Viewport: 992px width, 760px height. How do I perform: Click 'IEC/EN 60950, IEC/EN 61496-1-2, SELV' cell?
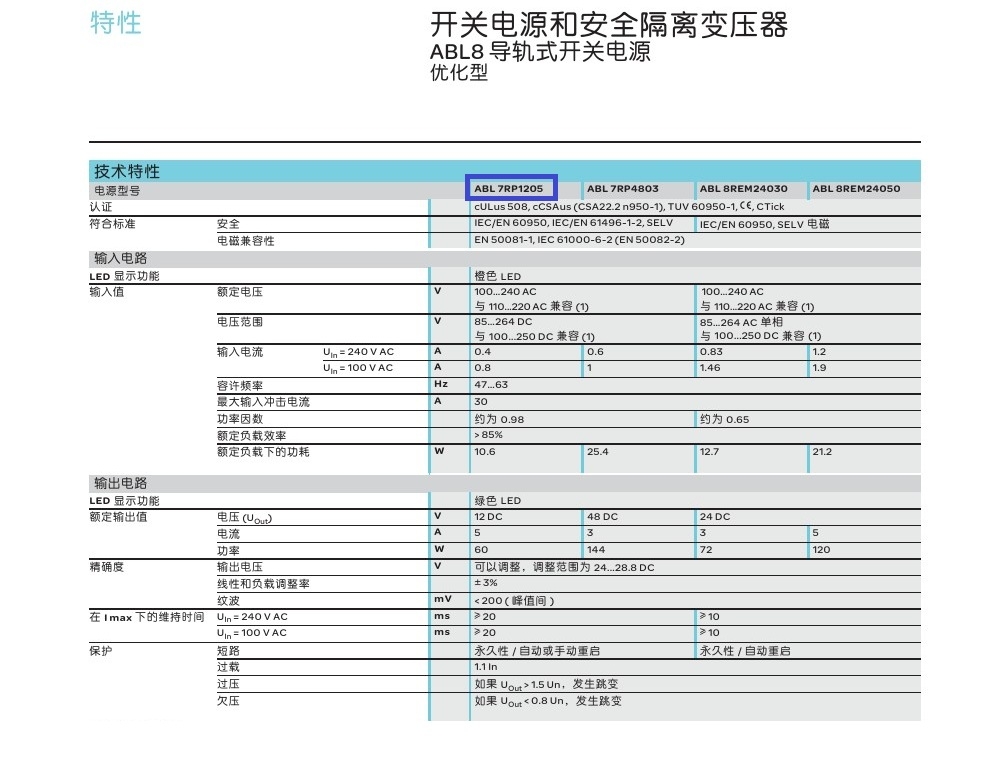(573, 223)
